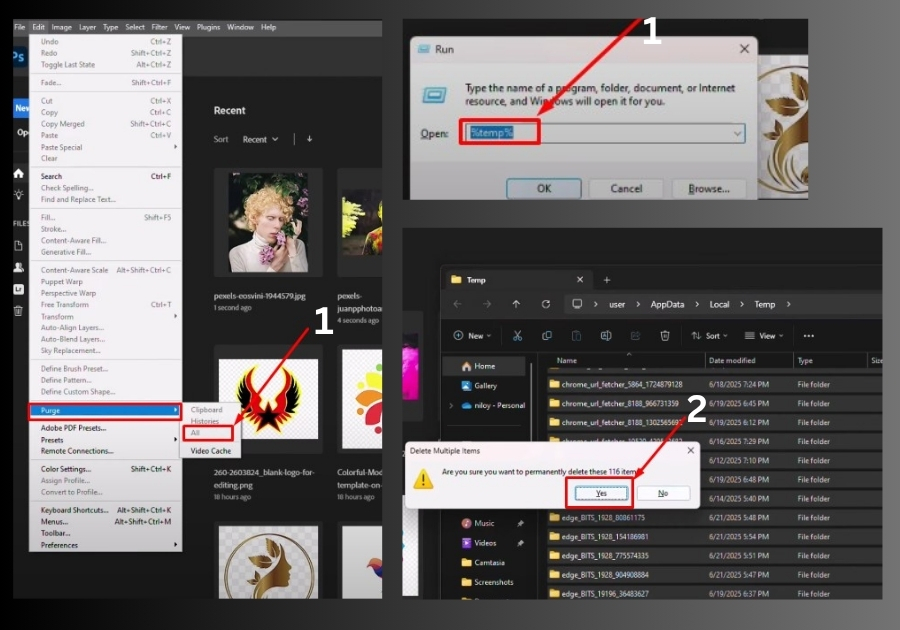Click OK in the Run dialog

coord(544,188)
